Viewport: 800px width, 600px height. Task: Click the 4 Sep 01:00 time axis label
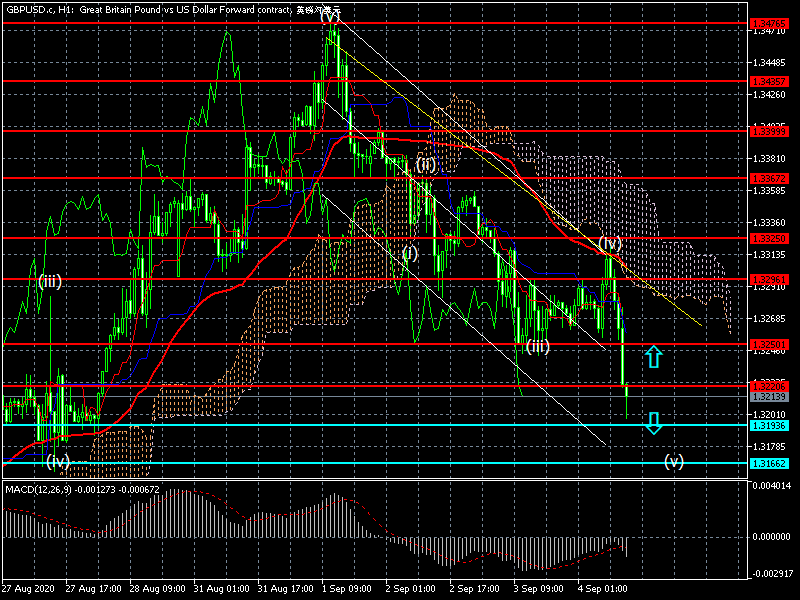tap(606, 589)
